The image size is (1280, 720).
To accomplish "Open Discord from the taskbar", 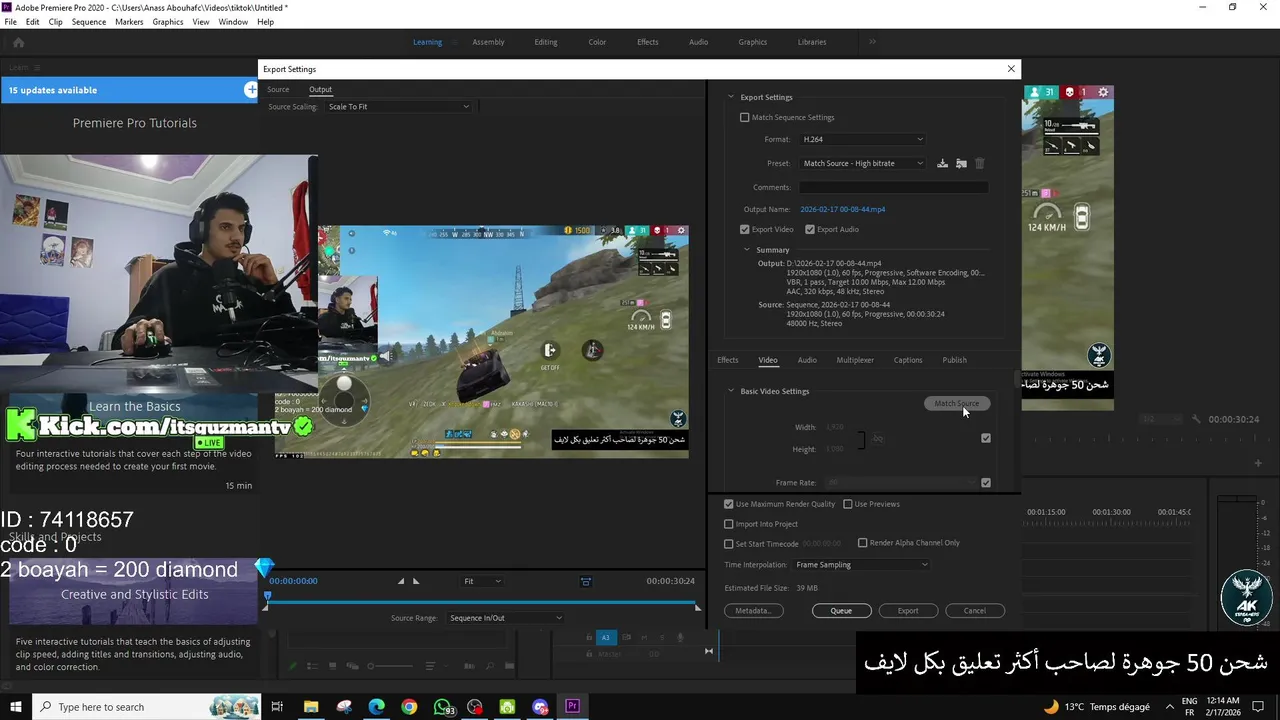I will pyautogui.click(x=540, y=707).
